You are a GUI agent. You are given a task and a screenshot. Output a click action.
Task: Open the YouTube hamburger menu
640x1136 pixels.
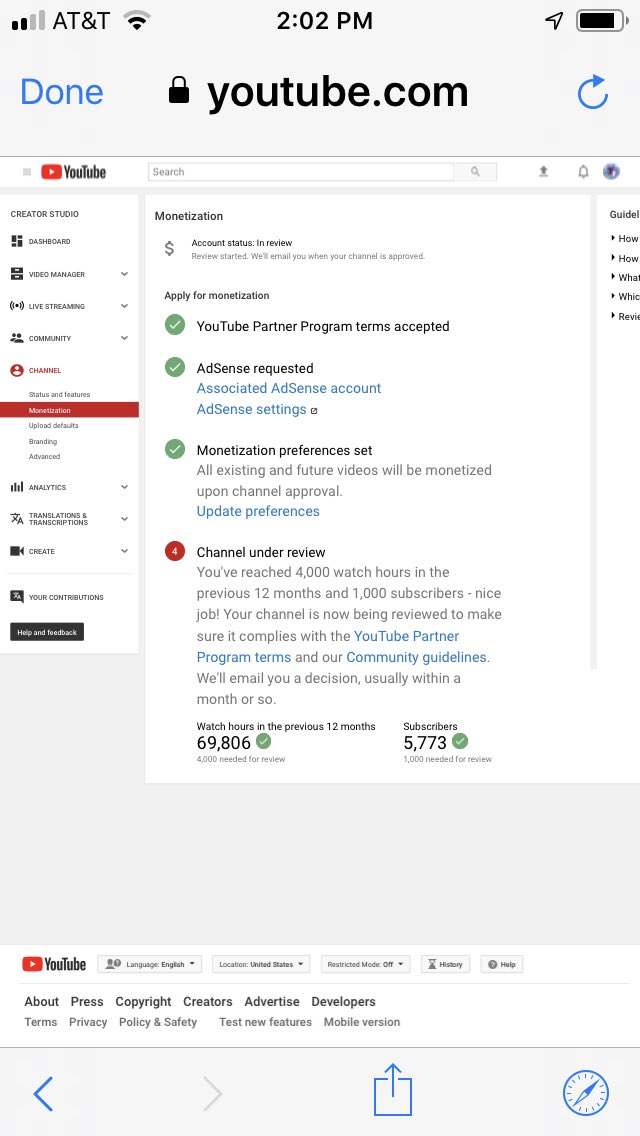[x=27, y=172]
